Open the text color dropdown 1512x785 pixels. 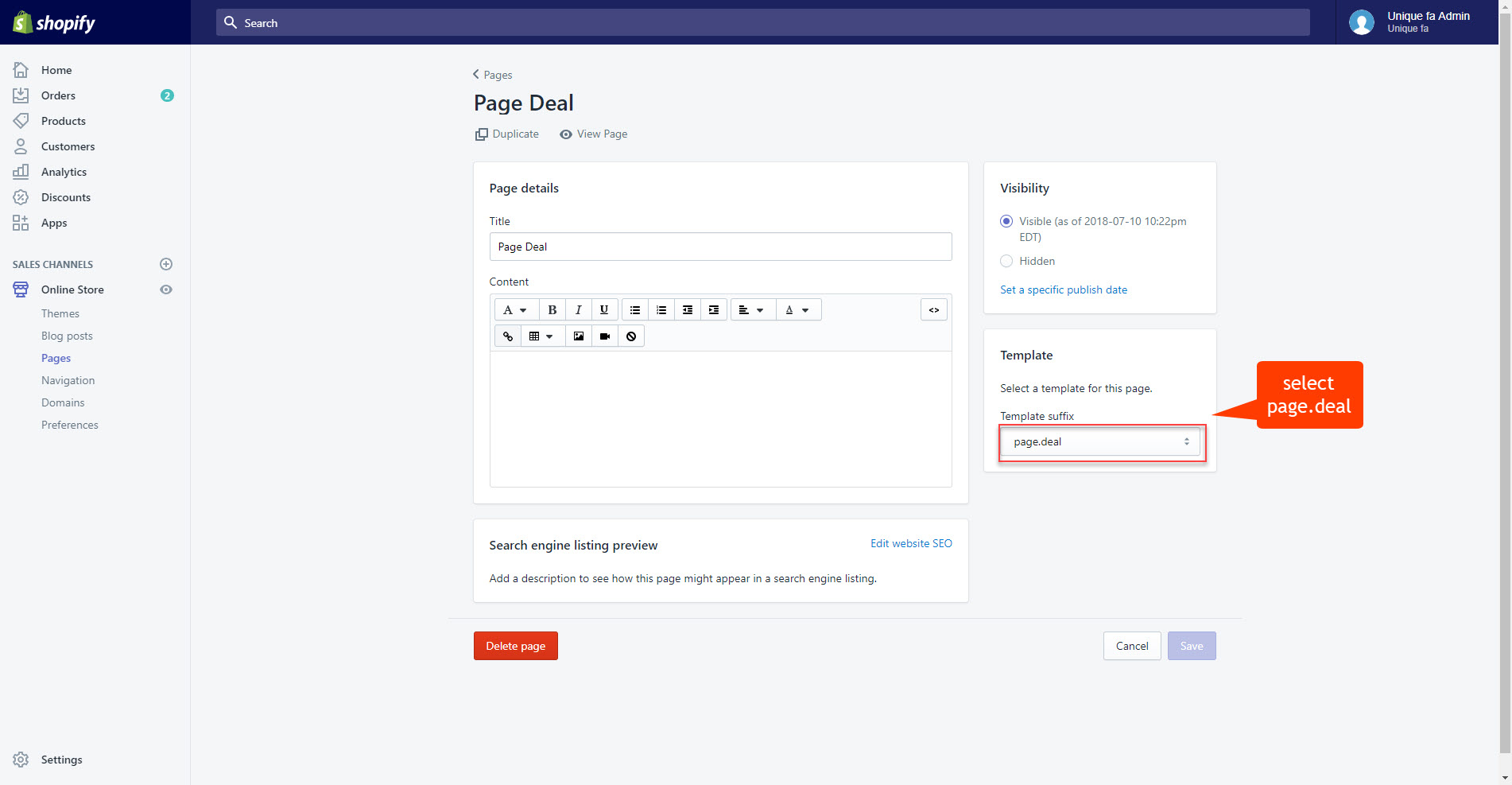click(798, 309)
